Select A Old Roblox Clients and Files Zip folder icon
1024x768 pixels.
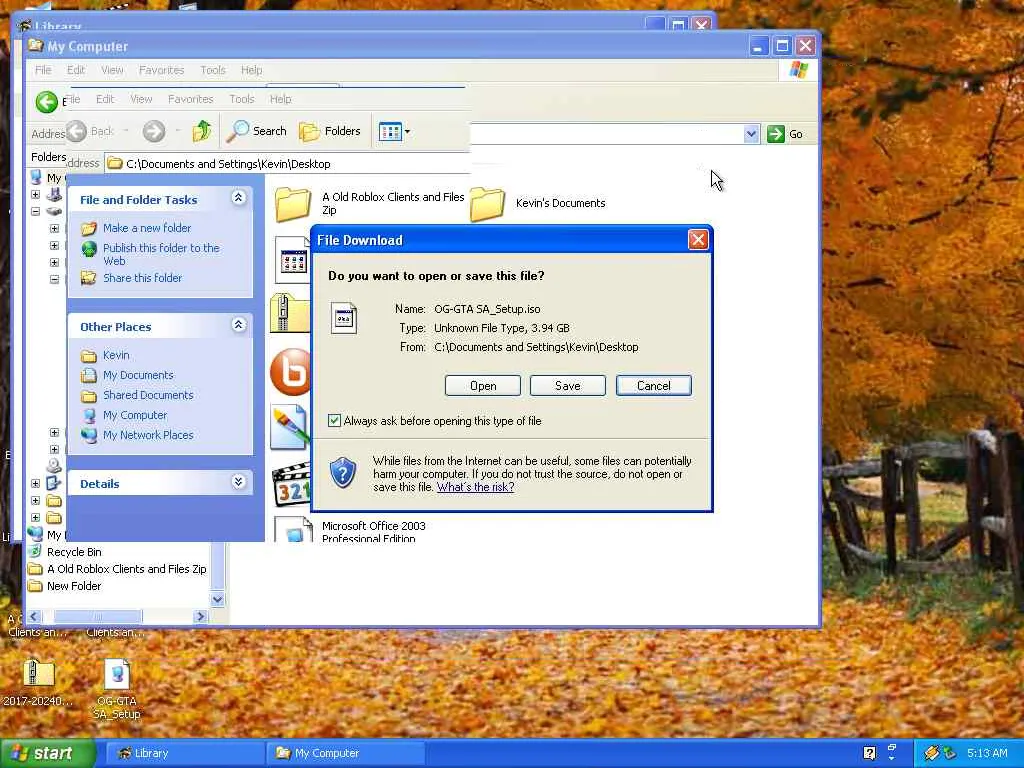point(292,204)
